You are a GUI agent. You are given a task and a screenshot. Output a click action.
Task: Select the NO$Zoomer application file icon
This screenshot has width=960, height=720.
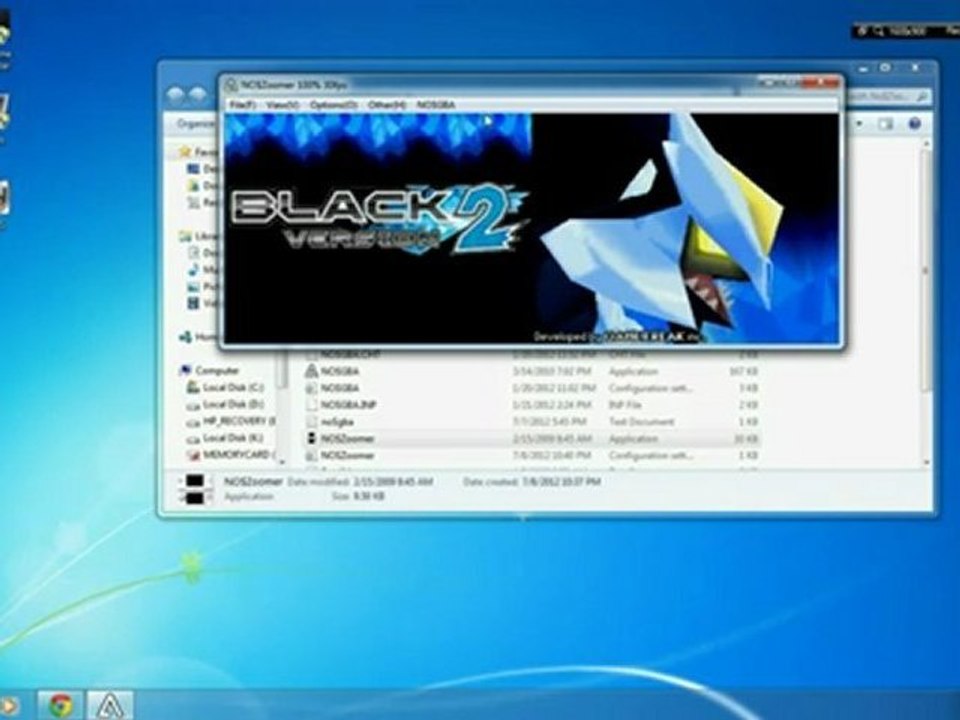coord(312,438)
